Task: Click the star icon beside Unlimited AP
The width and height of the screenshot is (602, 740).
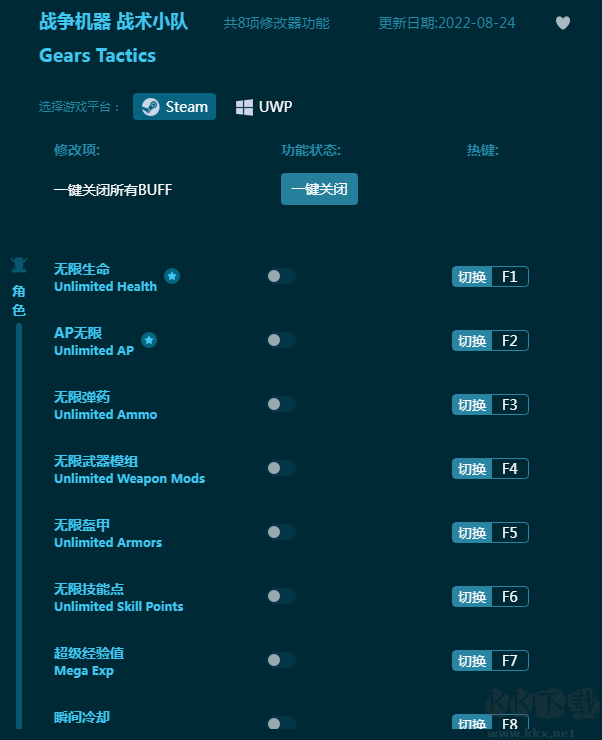Action: coord(149,340)
